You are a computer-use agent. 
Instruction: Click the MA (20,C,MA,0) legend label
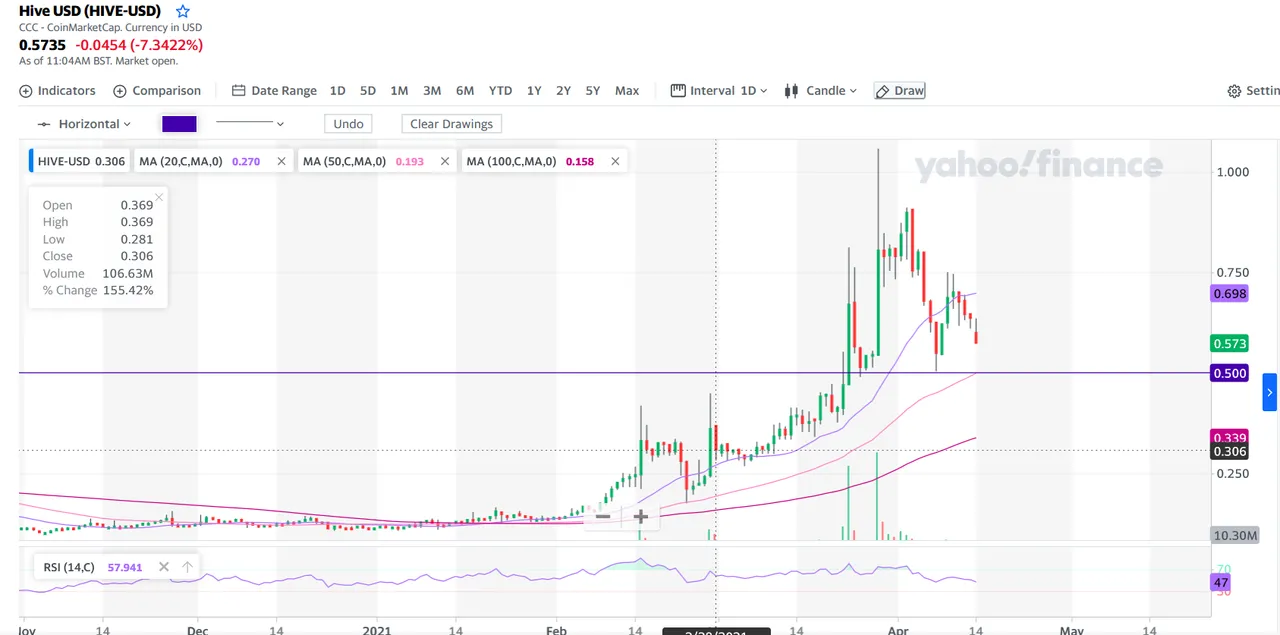click(x=181, y=161)
